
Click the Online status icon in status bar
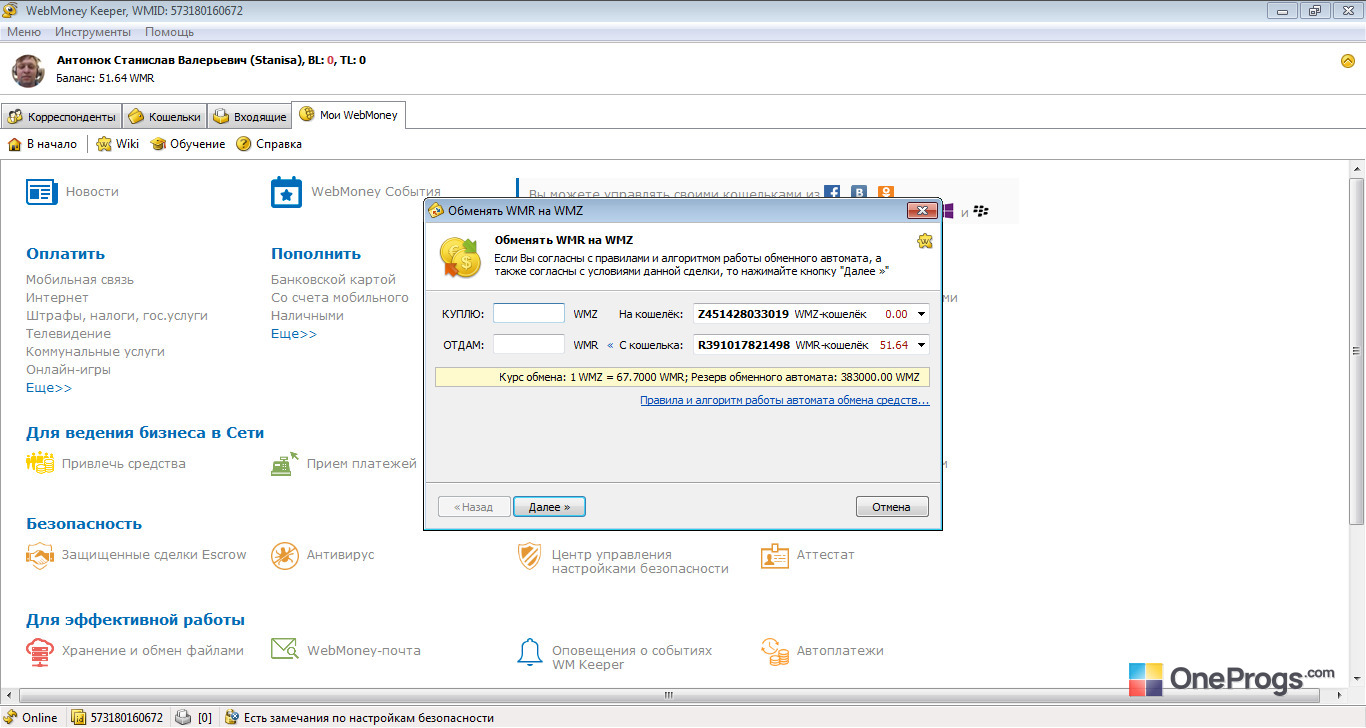tap(12, 717)
